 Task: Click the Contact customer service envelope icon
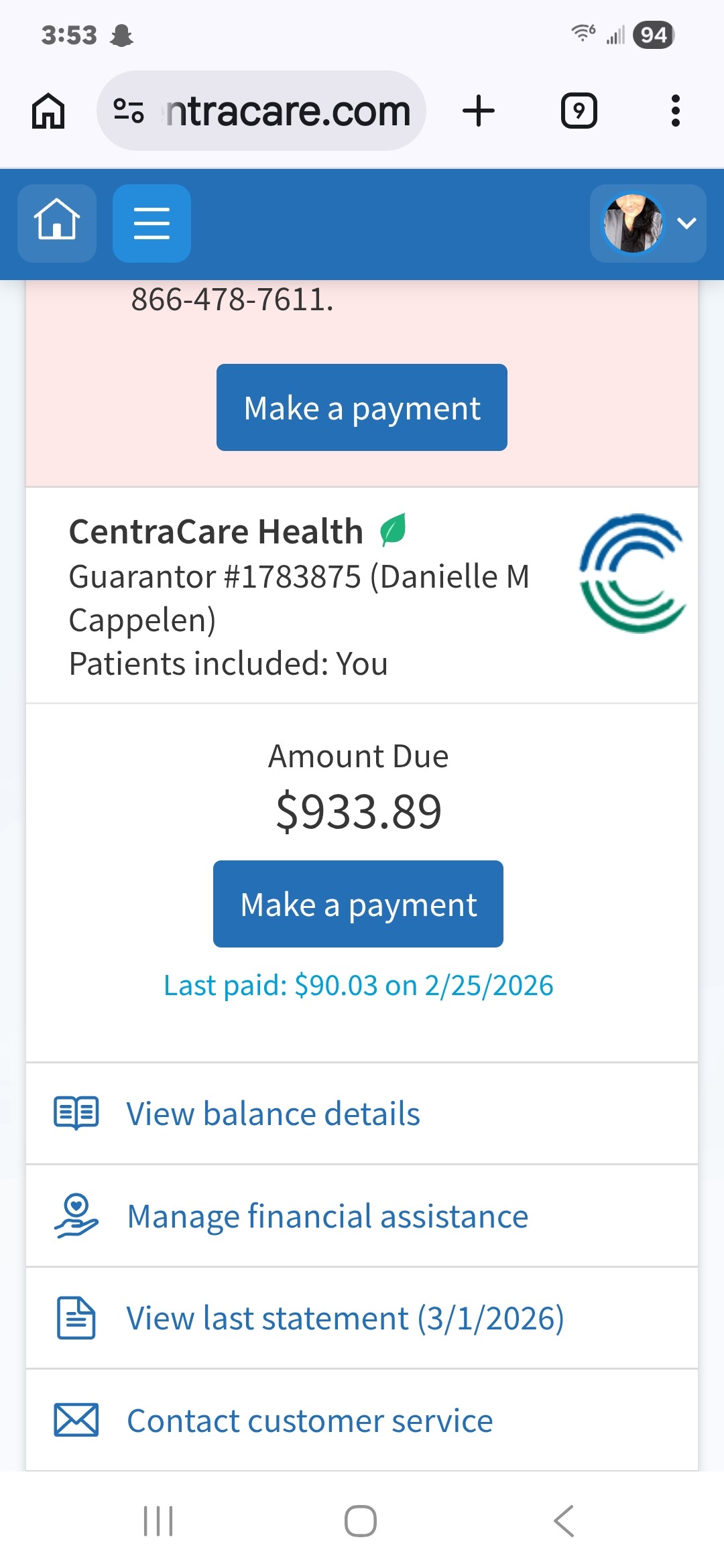76,1420
